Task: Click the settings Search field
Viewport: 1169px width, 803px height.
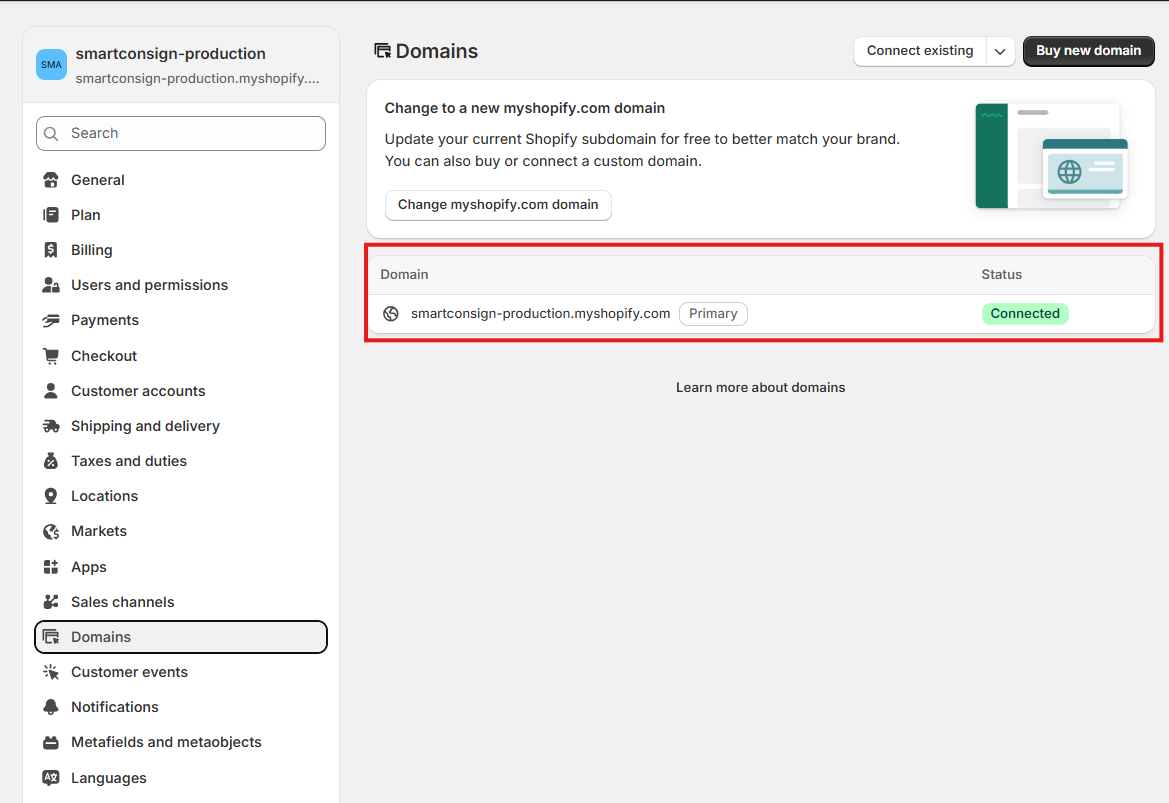Action: 180,133
